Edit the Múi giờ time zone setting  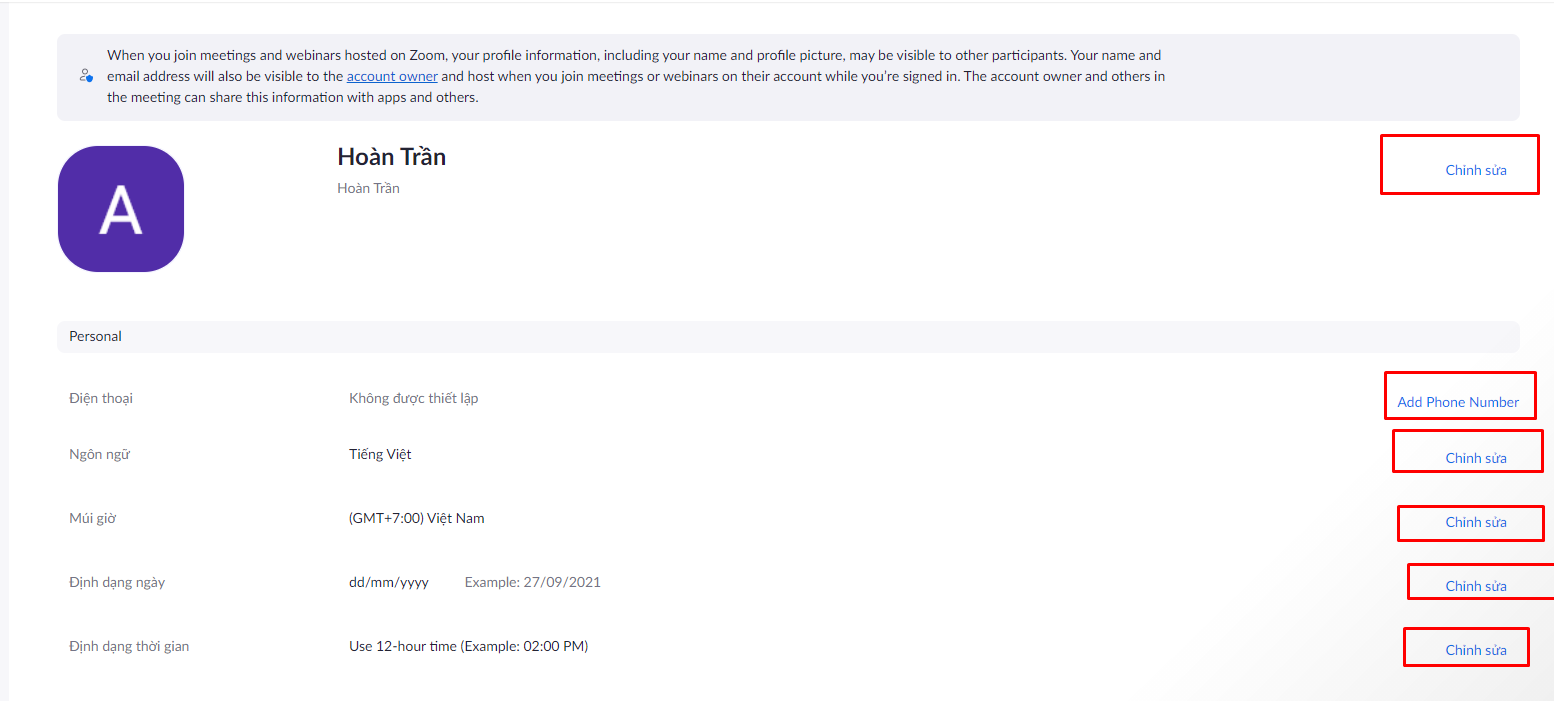(x=1475, y=522)
